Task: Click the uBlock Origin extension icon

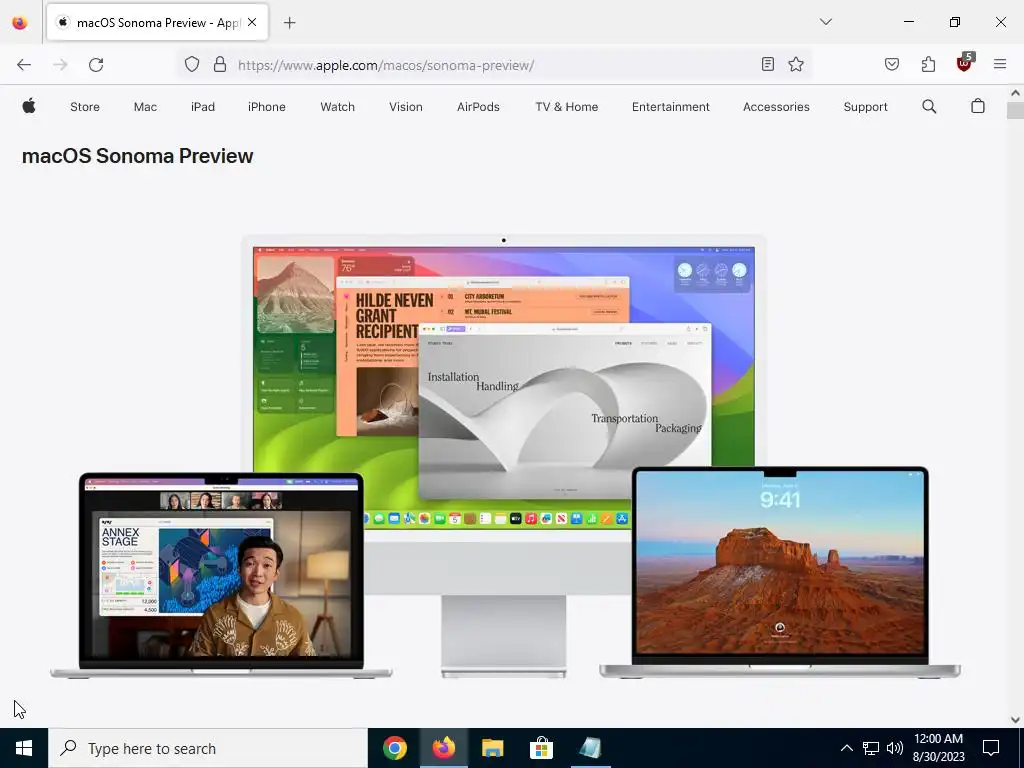Action: coord(965,63)
